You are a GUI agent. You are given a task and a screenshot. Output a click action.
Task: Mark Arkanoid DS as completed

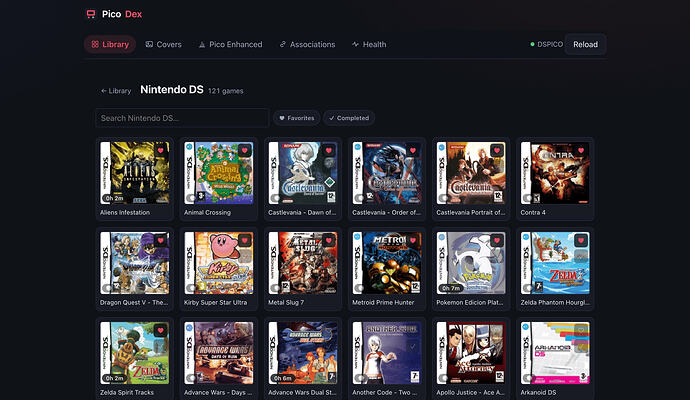(x=581, y=346)
